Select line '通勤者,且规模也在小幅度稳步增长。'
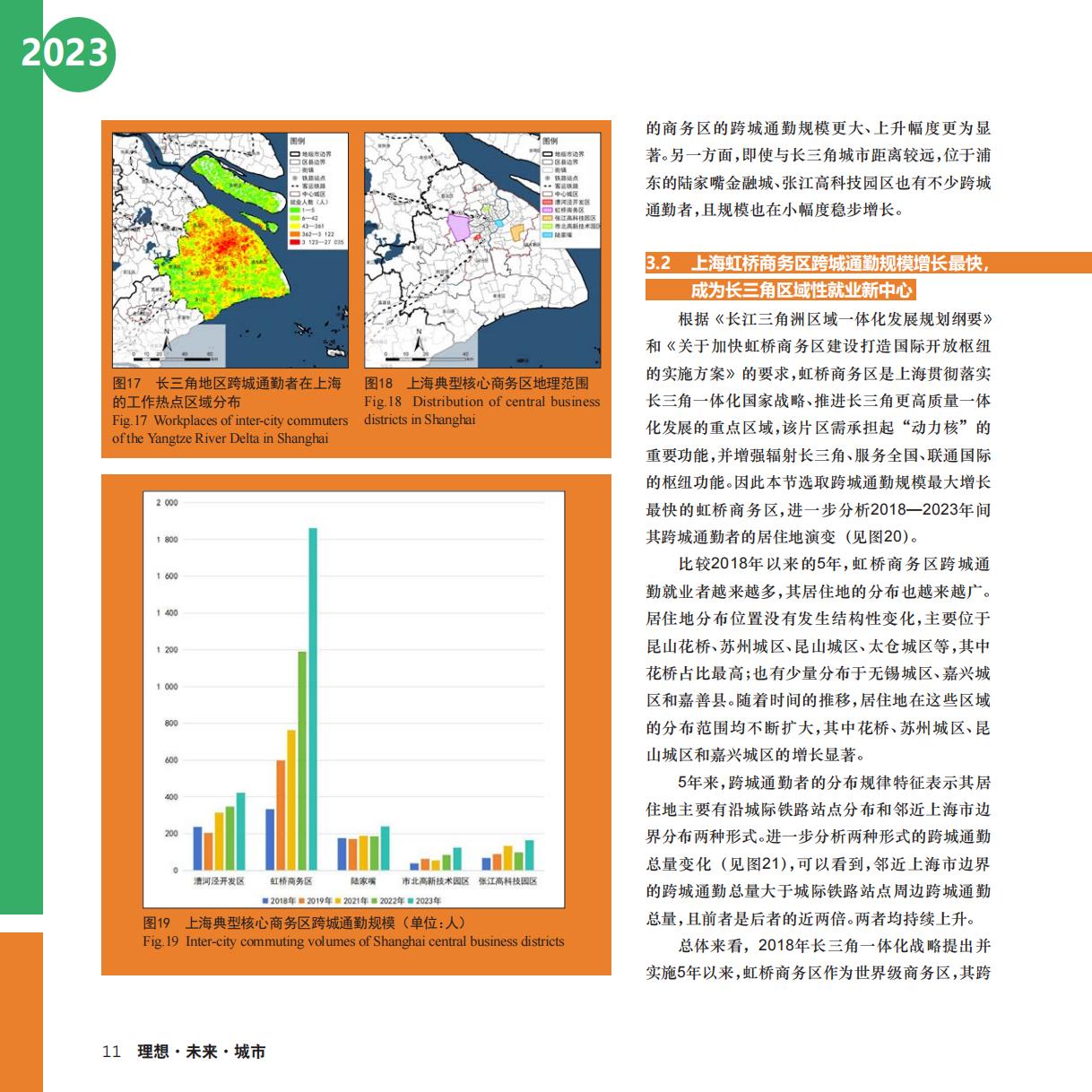Viewport: 1092px width, 1092px height. tap(776, 210)
